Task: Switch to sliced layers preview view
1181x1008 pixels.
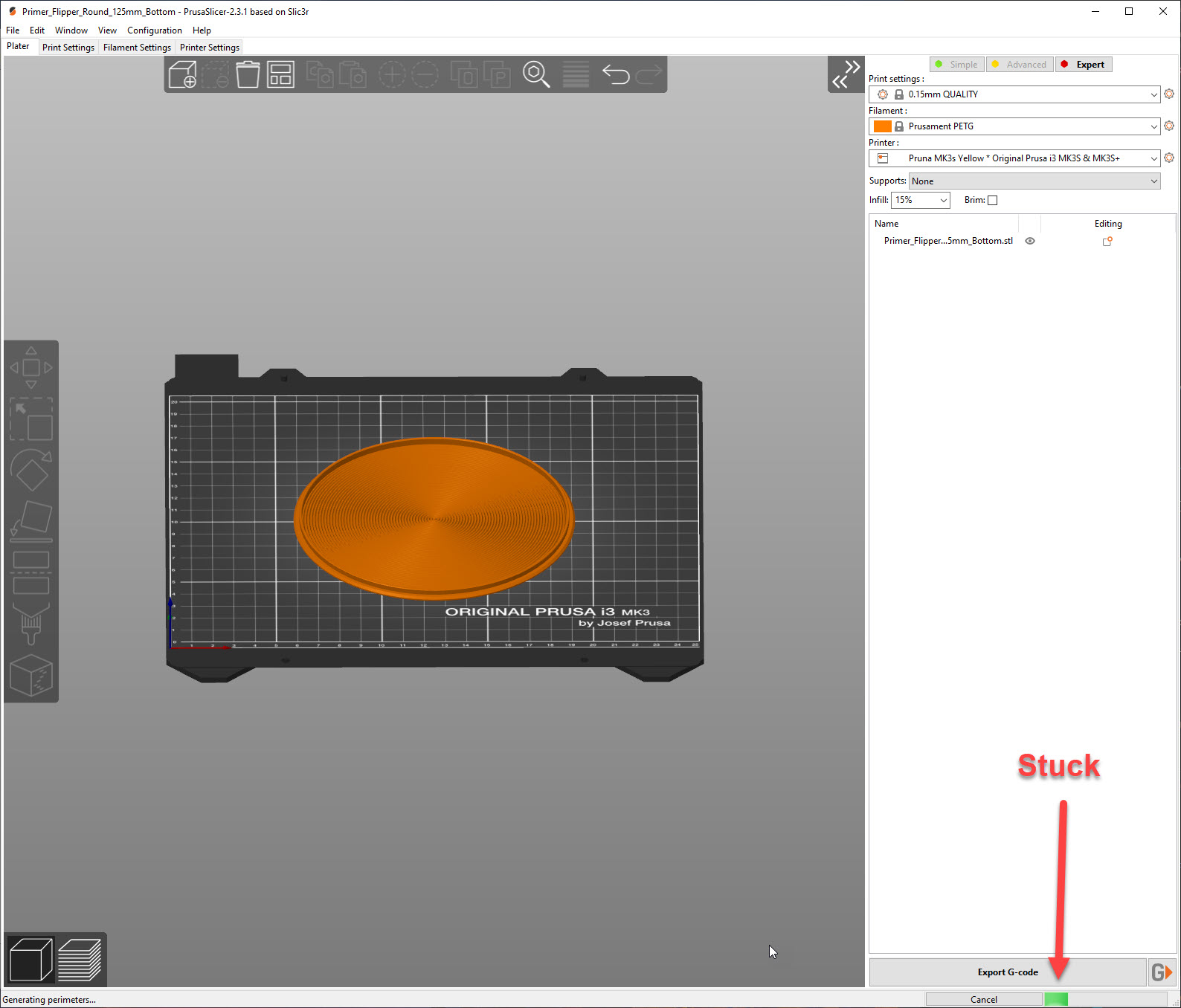Action: tap(80, 960)
